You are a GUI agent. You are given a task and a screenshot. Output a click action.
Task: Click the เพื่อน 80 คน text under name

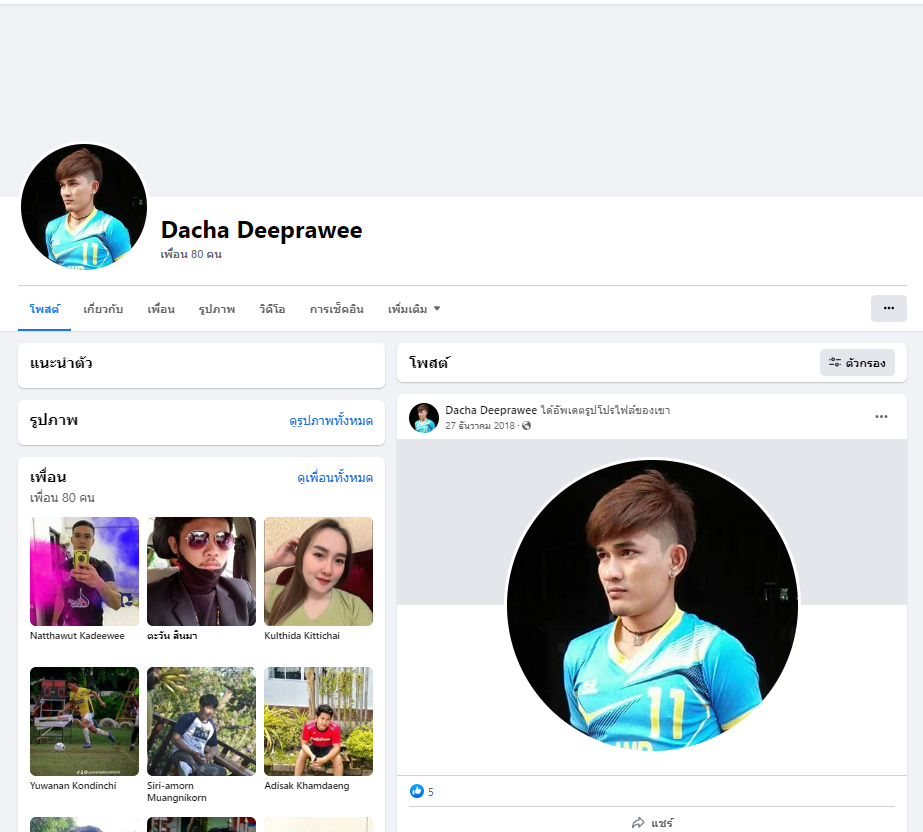[191, 254]
